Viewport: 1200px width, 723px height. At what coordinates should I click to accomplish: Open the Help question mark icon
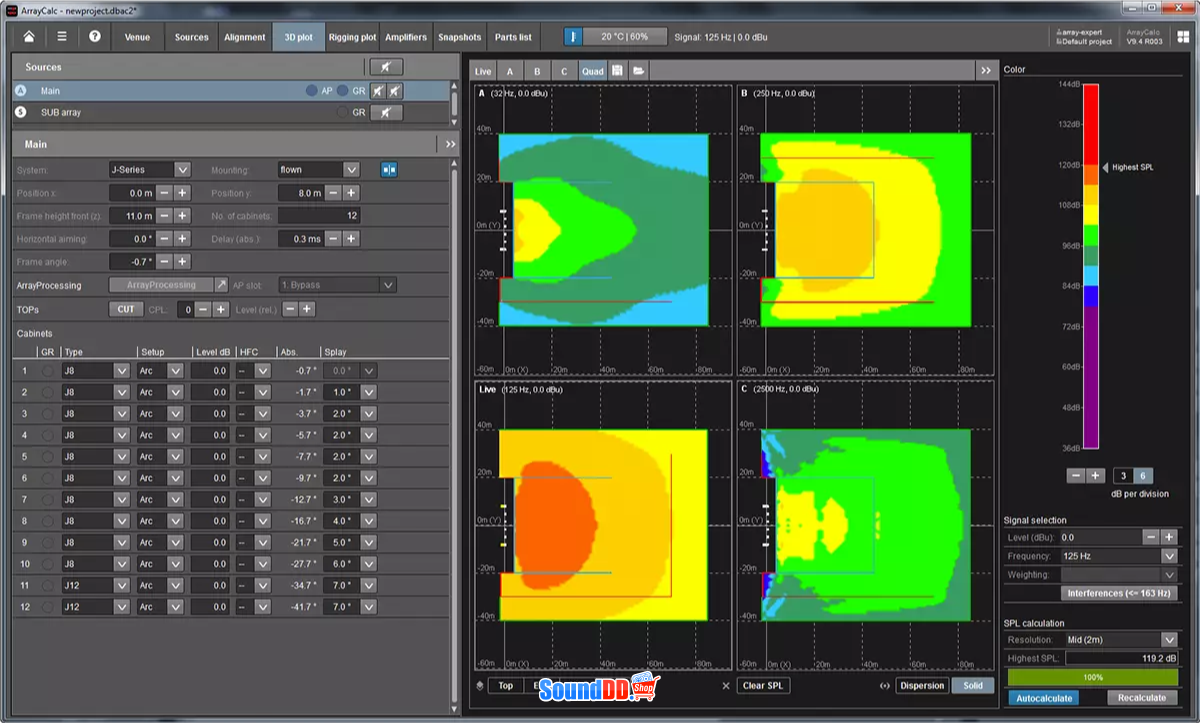tap(94, 37)
